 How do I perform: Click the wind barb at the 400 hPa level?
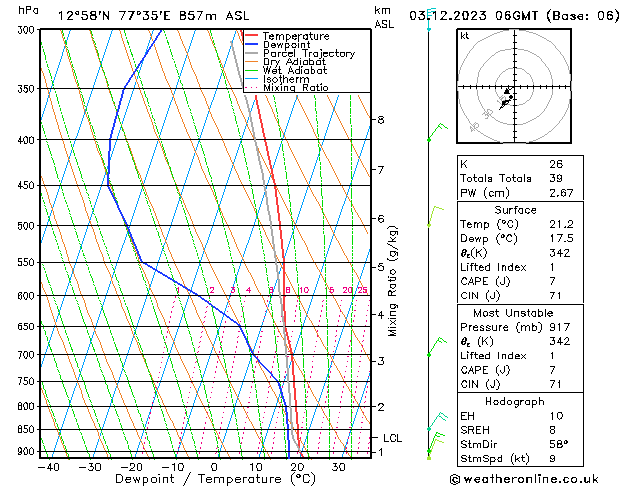[437, 132]
